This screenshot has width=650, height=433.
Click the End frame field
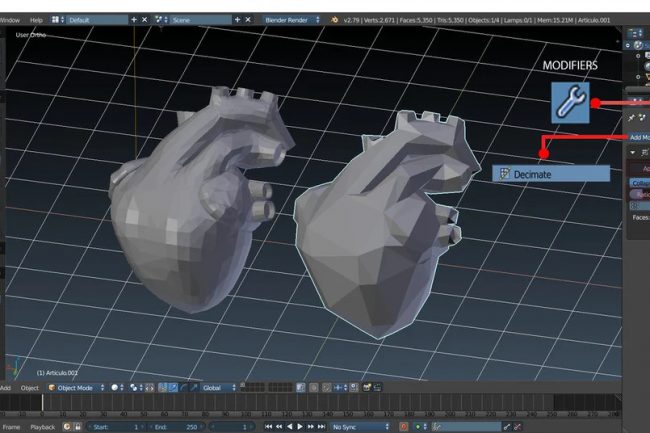tap(177, 427)
